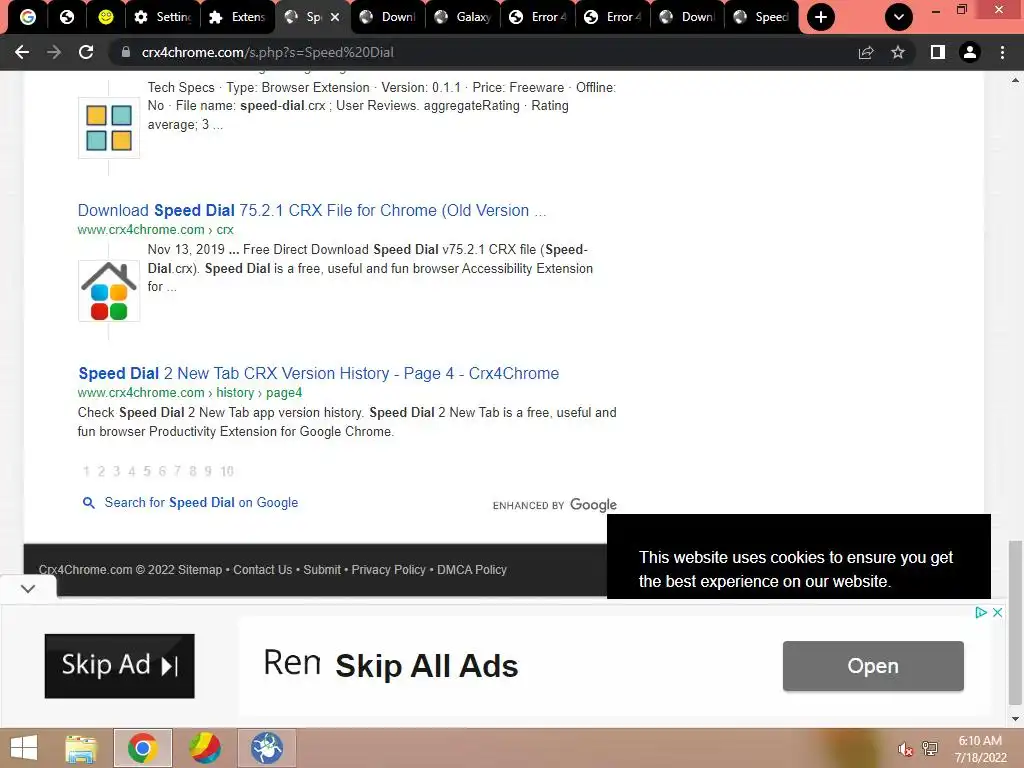The height and width of the screenshot is (768, 1024).
Task: Click the forward navigation arrow
Action: [x=54, y=52]
